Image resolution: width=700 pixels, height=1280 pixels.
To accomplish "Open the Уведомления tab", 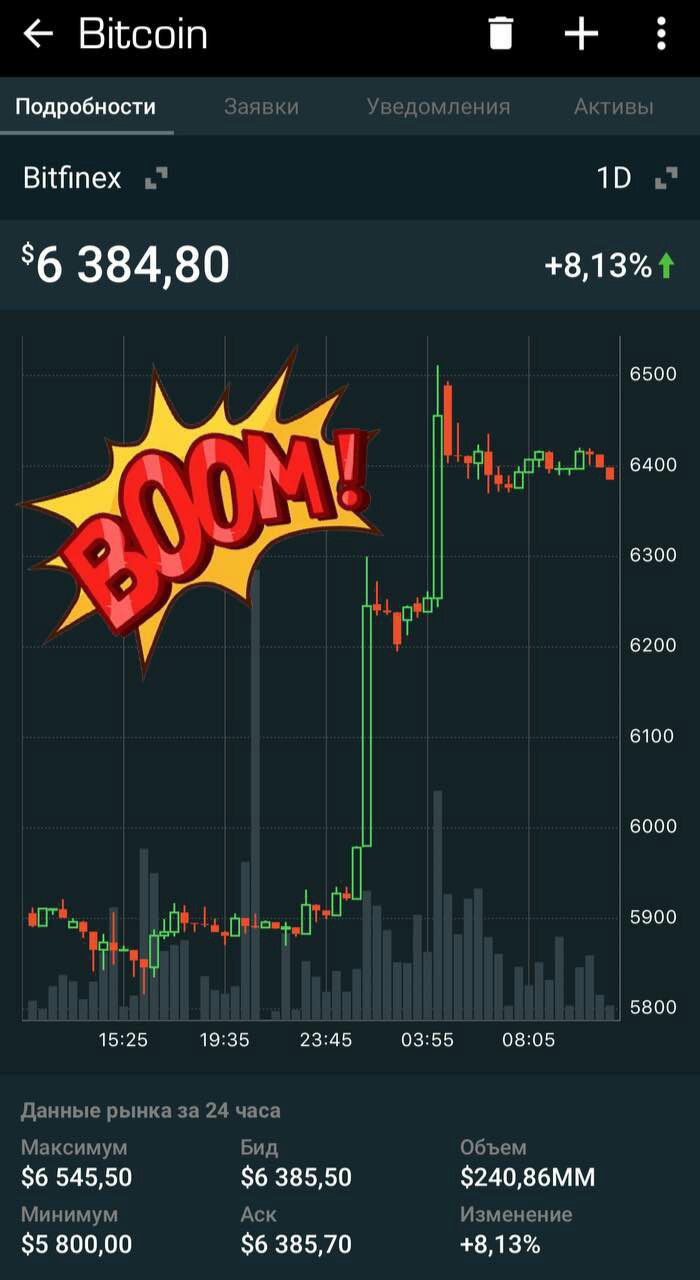I will pos(438,107).
